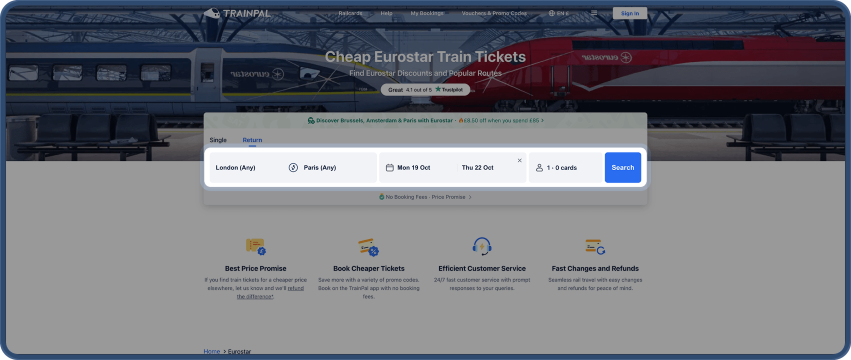Click the 'Book Cheaper Tickets' heading
This screenshot has height=360, width=851.
[x=369, y=268]
